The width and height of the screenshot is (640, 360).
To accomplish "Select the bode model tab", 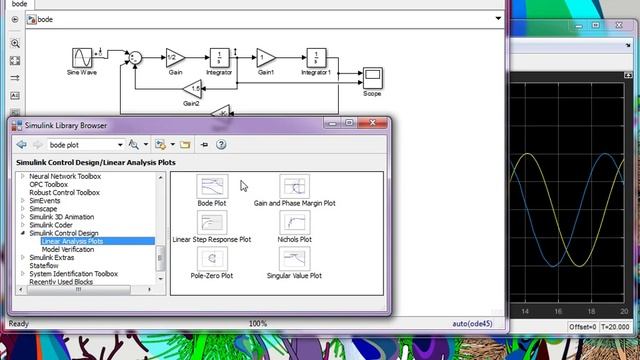I will [19, 4].
